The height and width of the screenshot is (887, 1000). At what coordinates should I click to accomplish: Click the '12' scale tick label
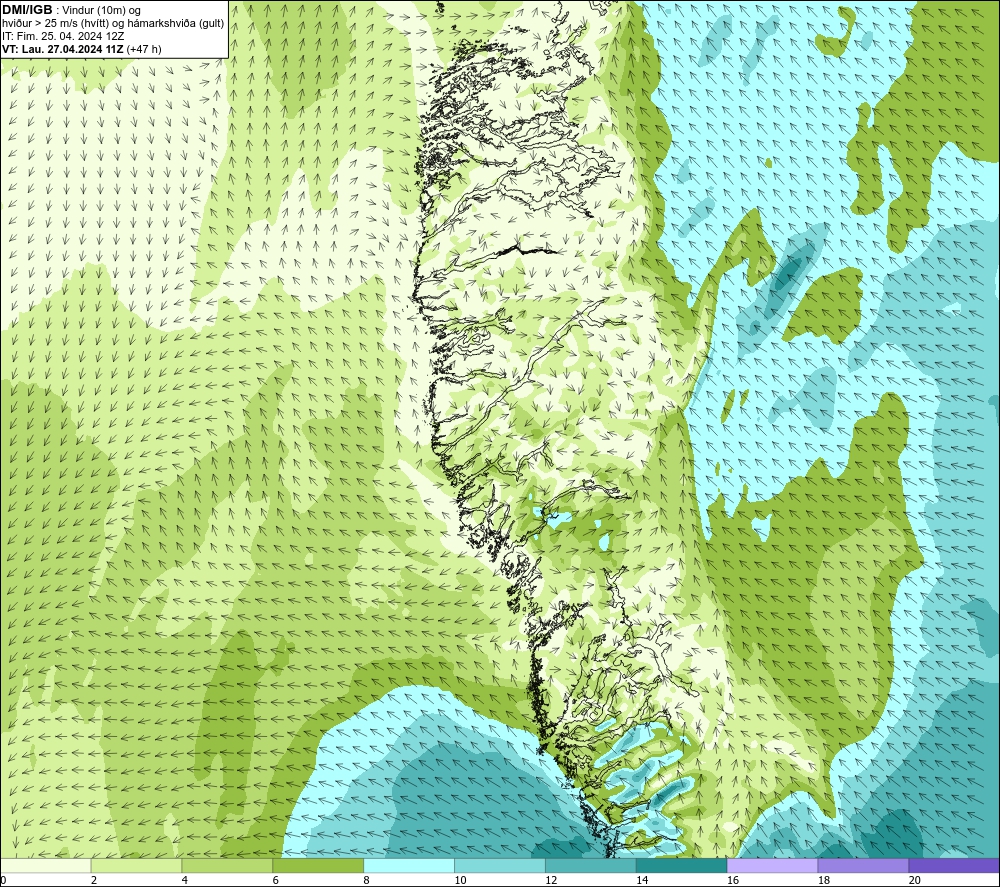[x=551, y=880]
